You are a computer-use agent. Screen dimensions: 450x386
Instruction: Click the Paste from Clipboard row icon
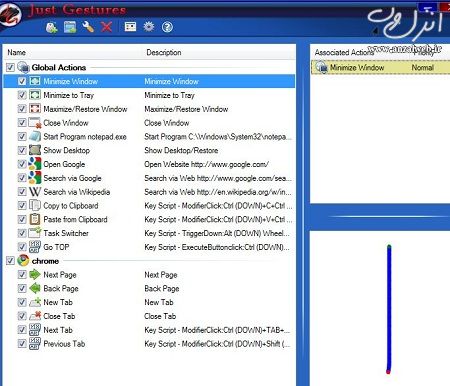click(x=35, y=219)
